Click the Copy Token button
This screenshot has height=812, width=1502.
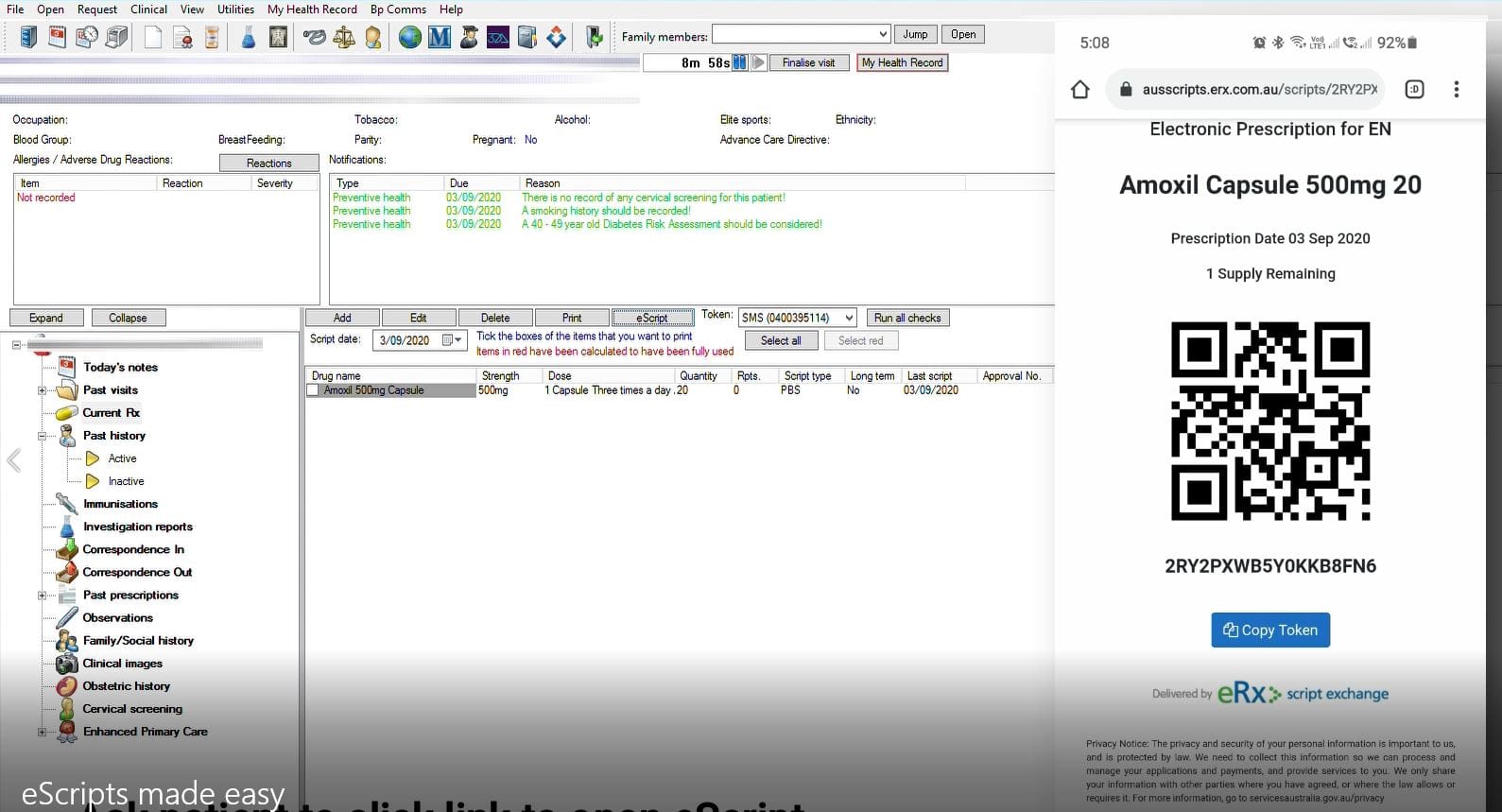(x=1270, y=631)
